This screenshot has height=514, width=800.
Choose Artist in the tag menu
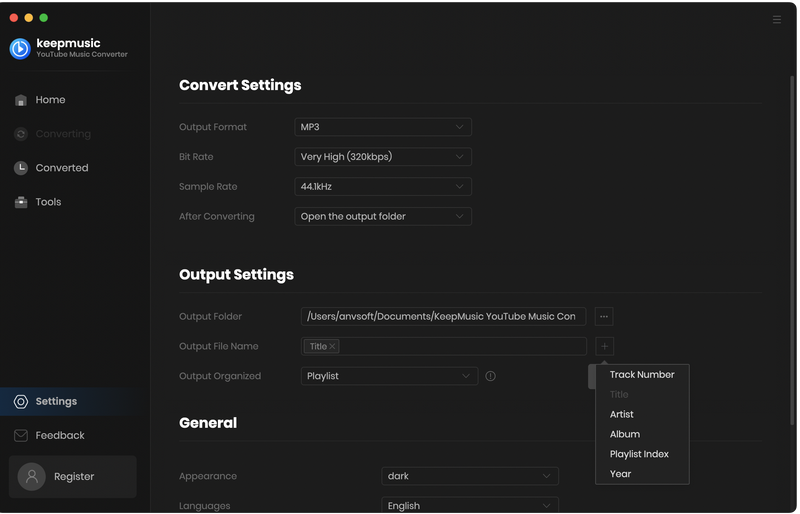tap(642, 414)
